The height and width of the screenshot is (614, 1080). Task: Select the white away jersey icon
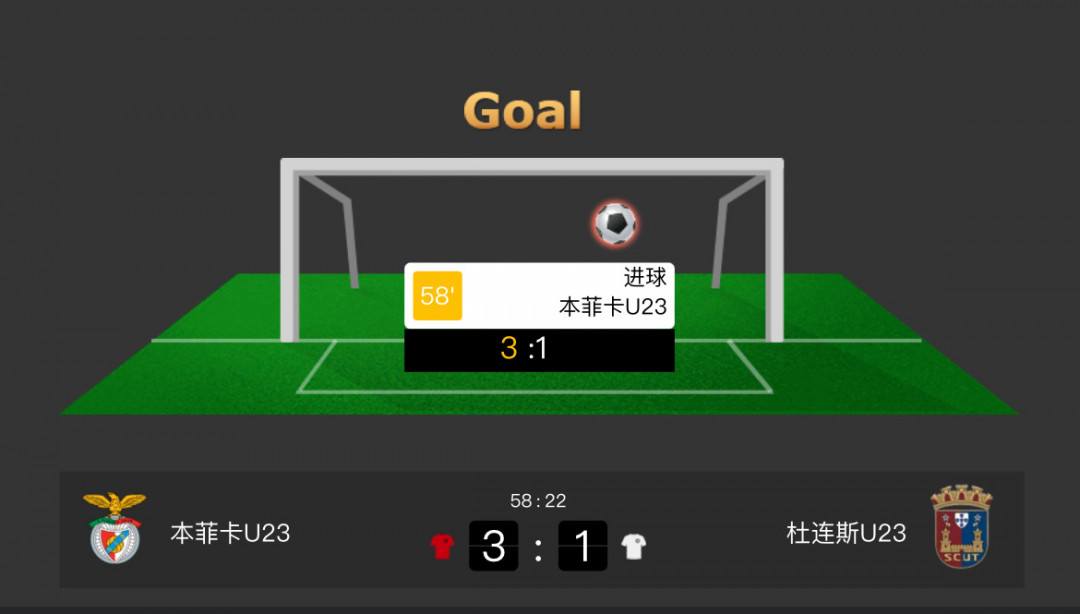[634, 546]
